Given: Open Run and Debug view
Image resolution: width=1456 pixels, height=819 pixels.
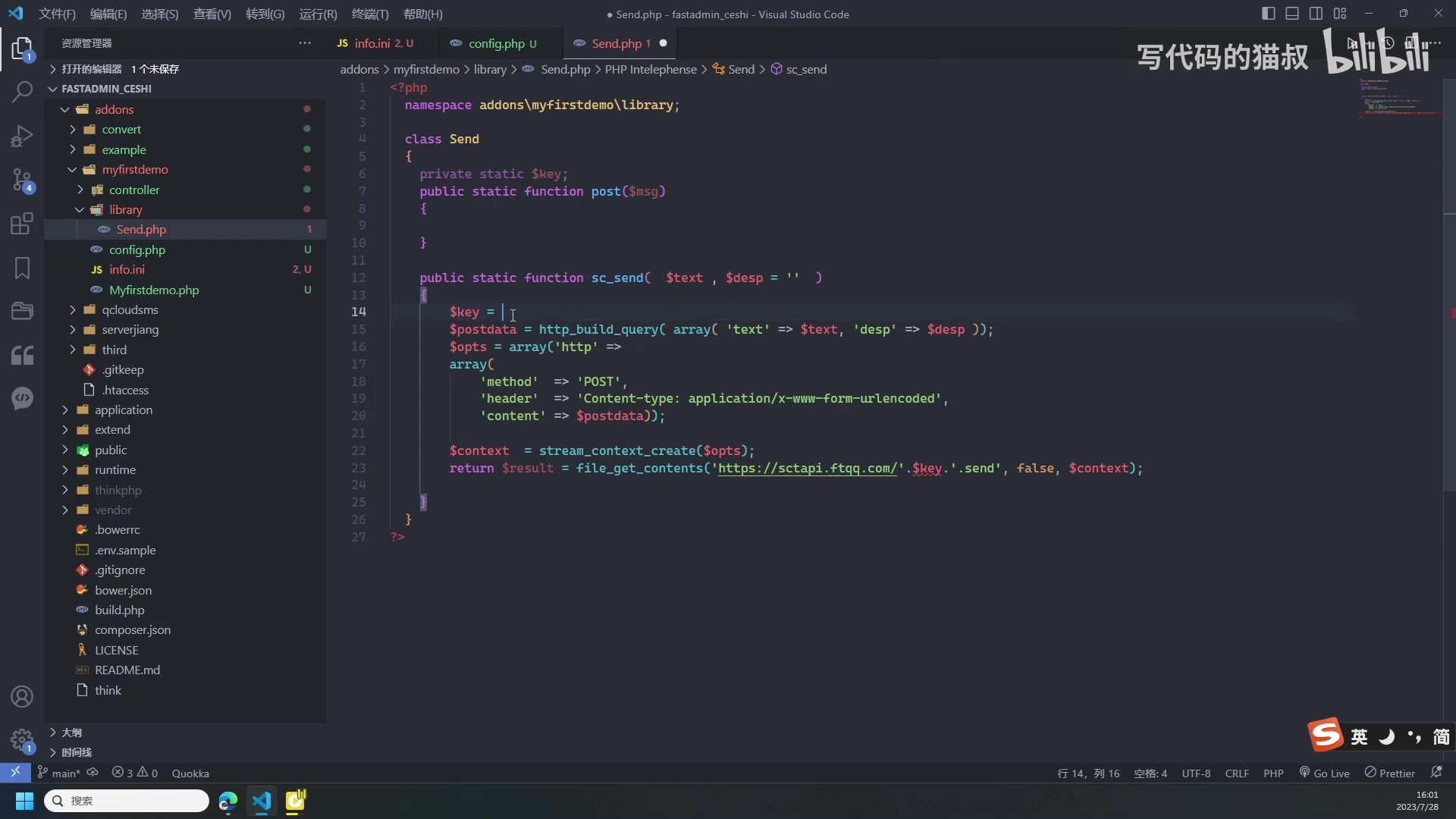Looking at the screenshot, I should [x=22, y=136].
